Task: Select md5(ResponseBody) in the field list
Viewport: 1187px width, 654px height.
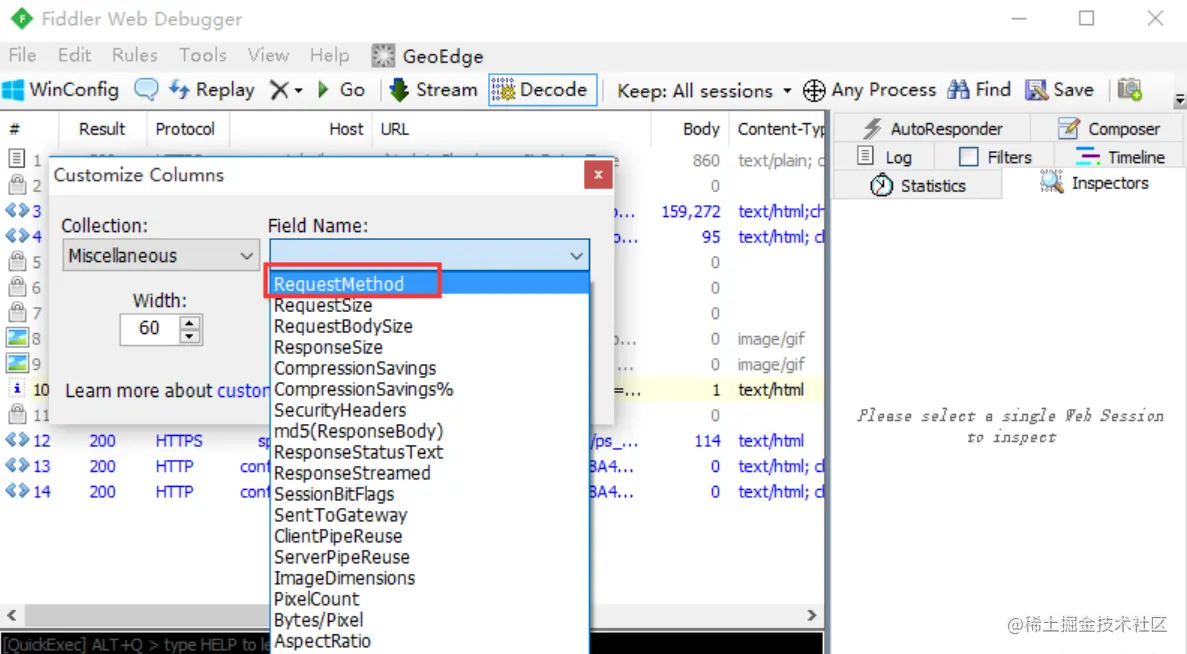Action: (x=429, y=431)
